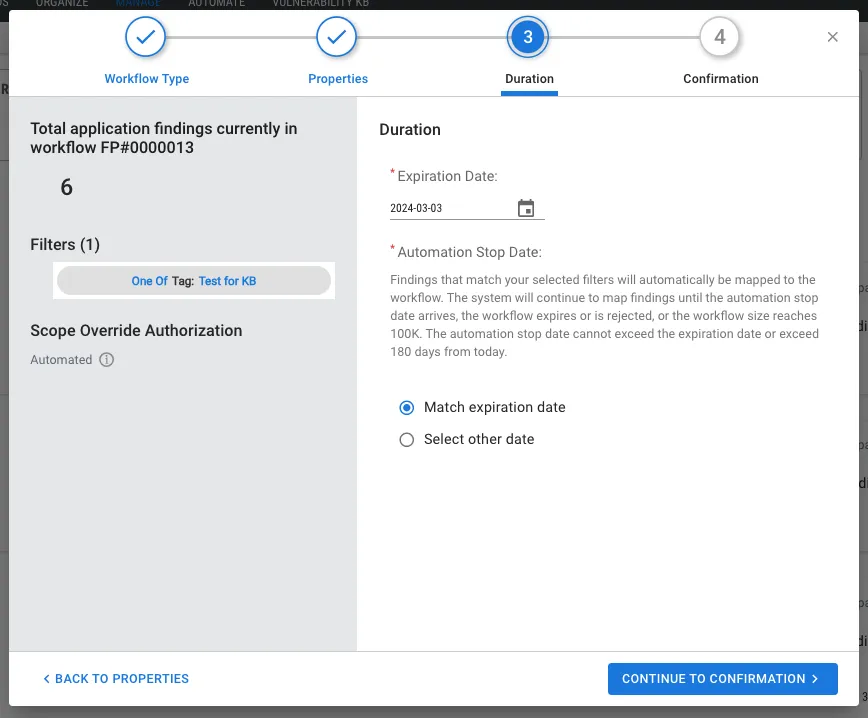The image size is (868, 718).
Task: Go back via Back to Properties
Action: tap(116, 679)
